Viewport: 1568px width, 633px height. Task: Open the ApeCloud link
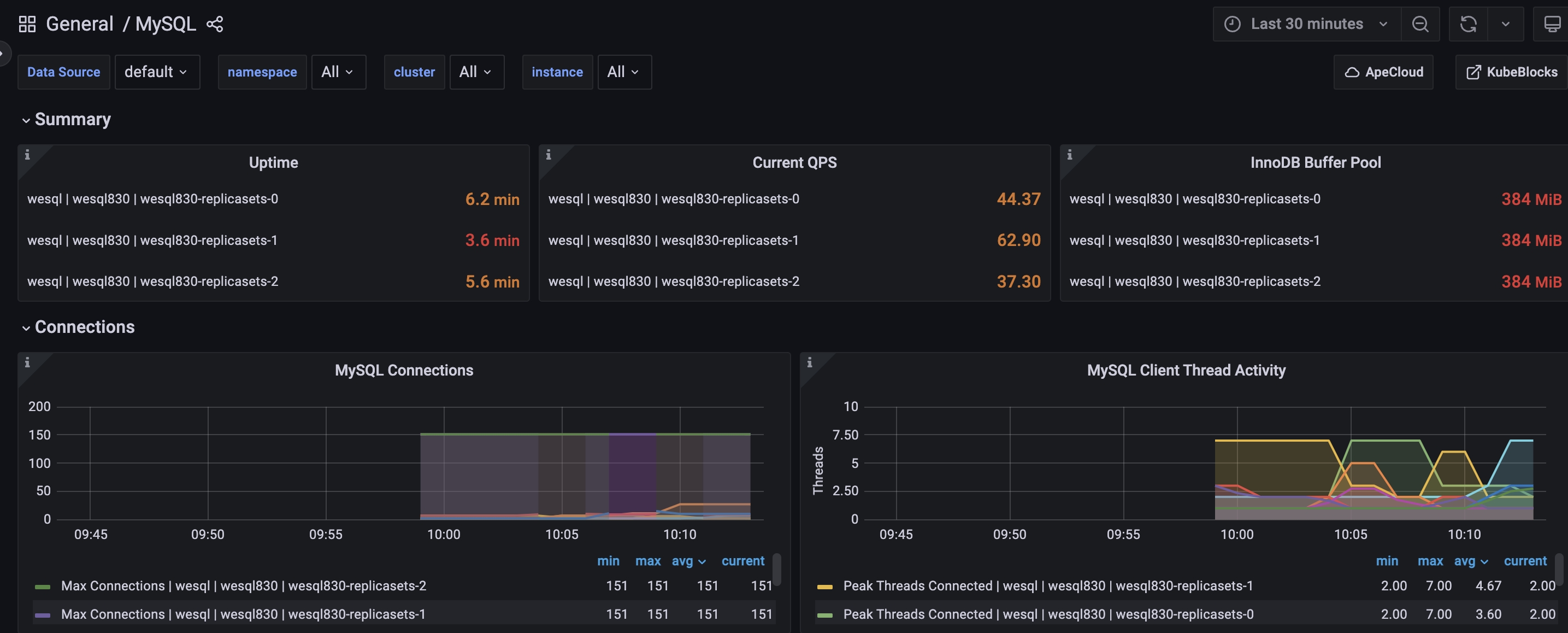point(1383,72)
